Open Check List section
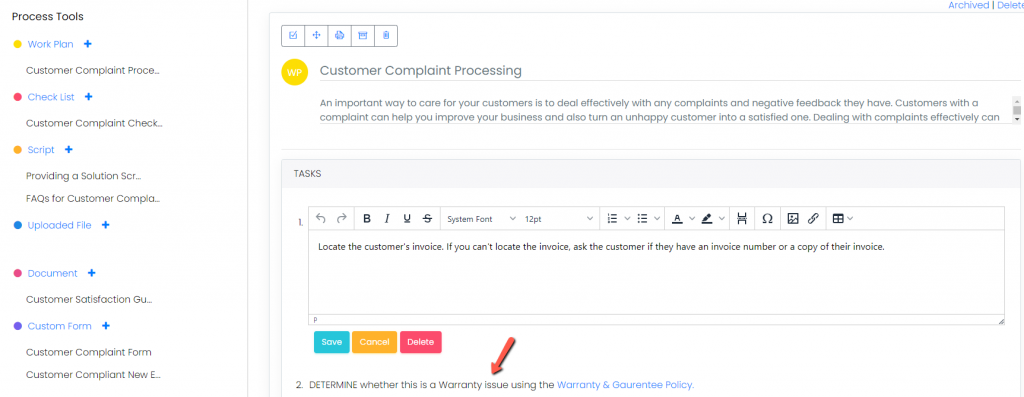The width and height of the screenshot is (1024, 397). [51, 97]
